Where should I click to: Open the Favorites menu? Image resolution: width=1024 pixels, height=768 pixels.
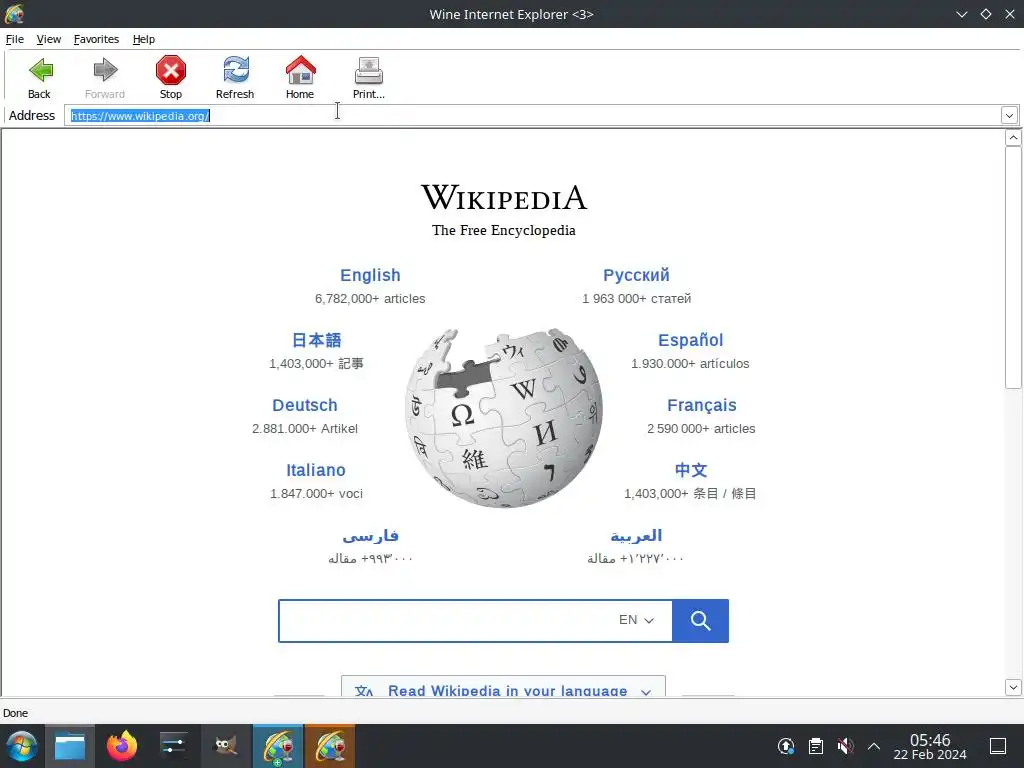click(97, 39)
